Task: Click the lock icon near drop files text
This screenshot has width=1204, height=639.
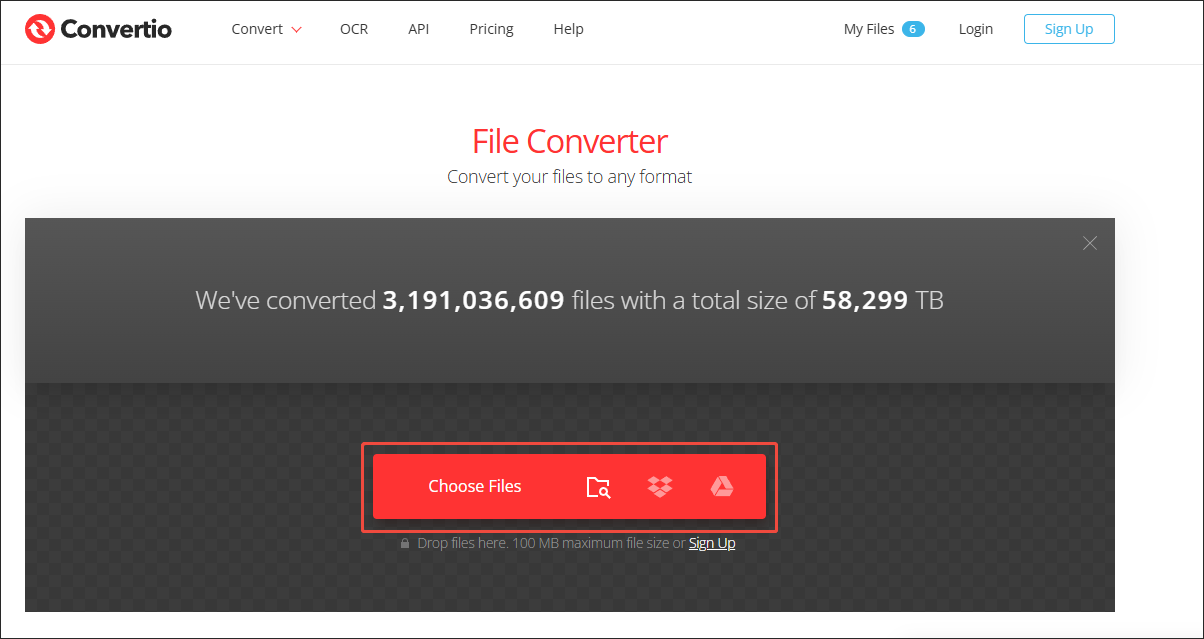Action: [404, 543]
